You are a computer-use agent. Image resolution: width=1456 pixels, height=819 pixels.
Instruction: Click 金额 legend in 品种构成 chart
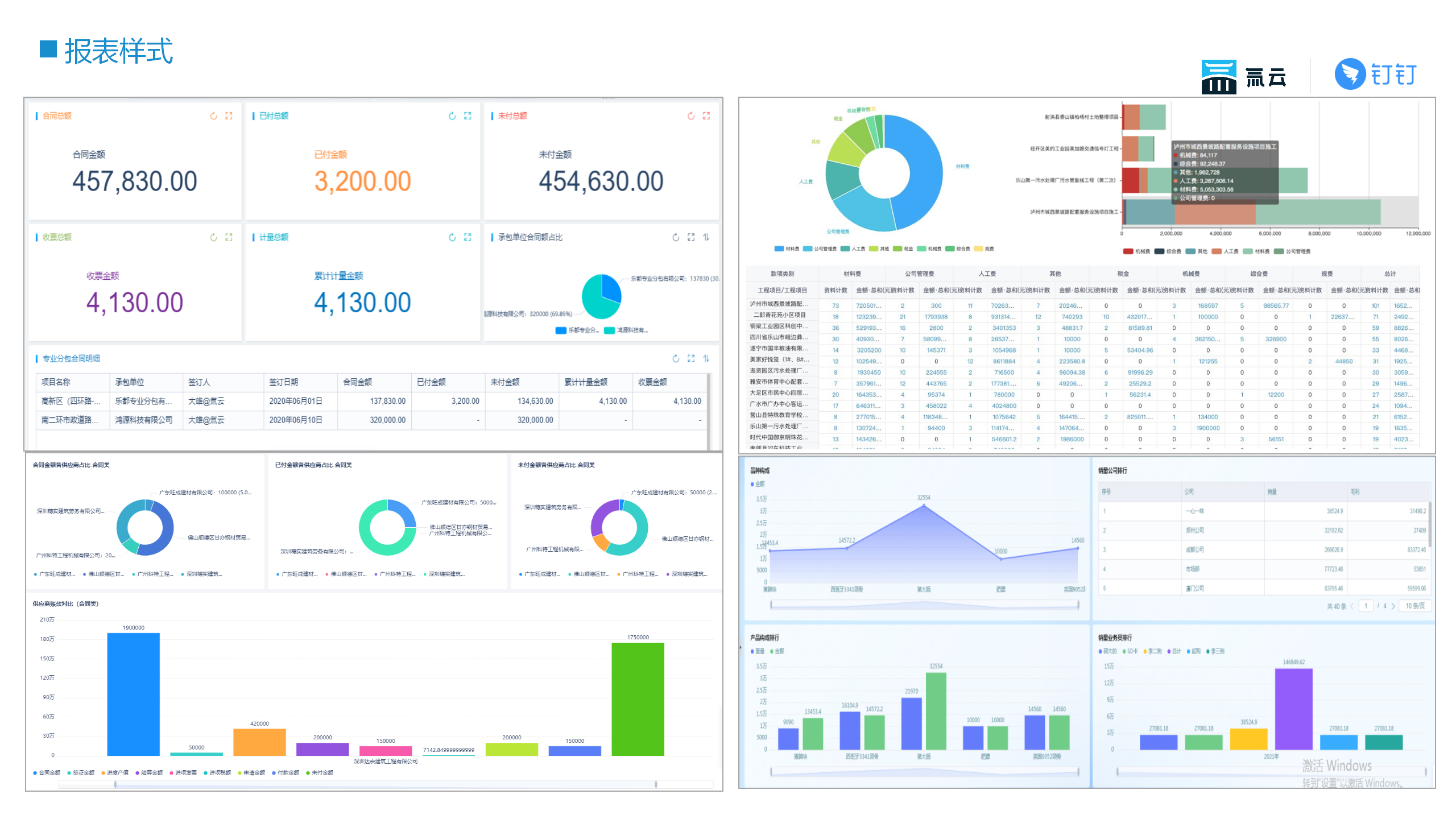pyautogui.click(x=758, y=485)
